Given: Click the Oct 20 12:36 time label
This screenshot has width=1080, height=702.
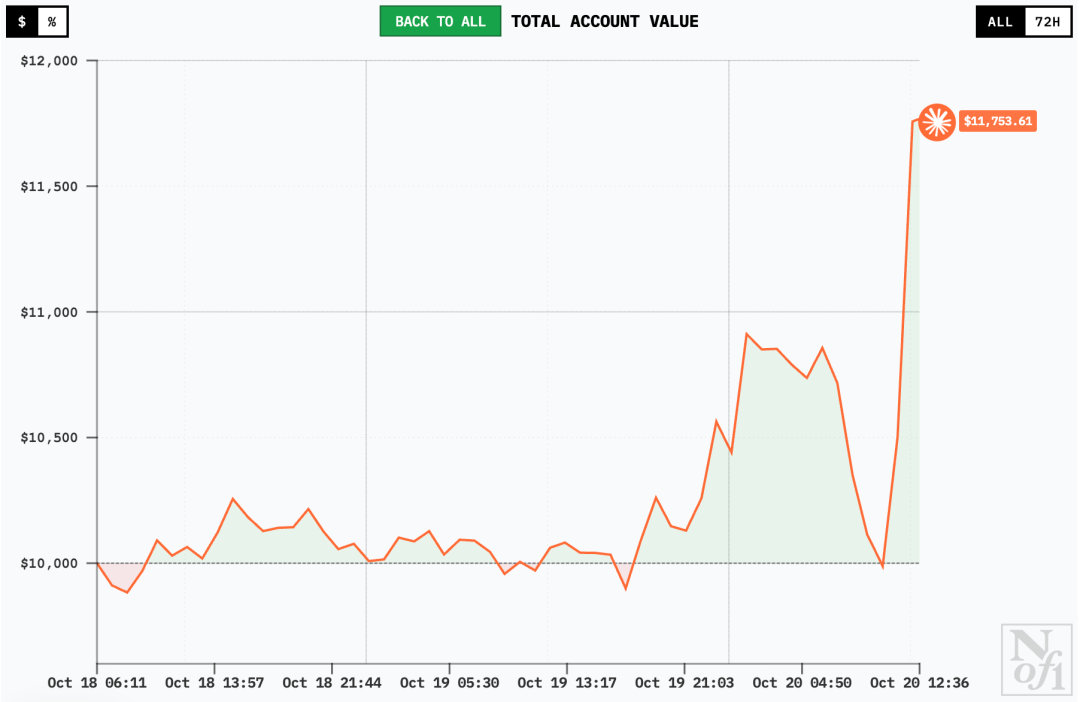Looking at the screenshot, I should [x=919, y=683].
